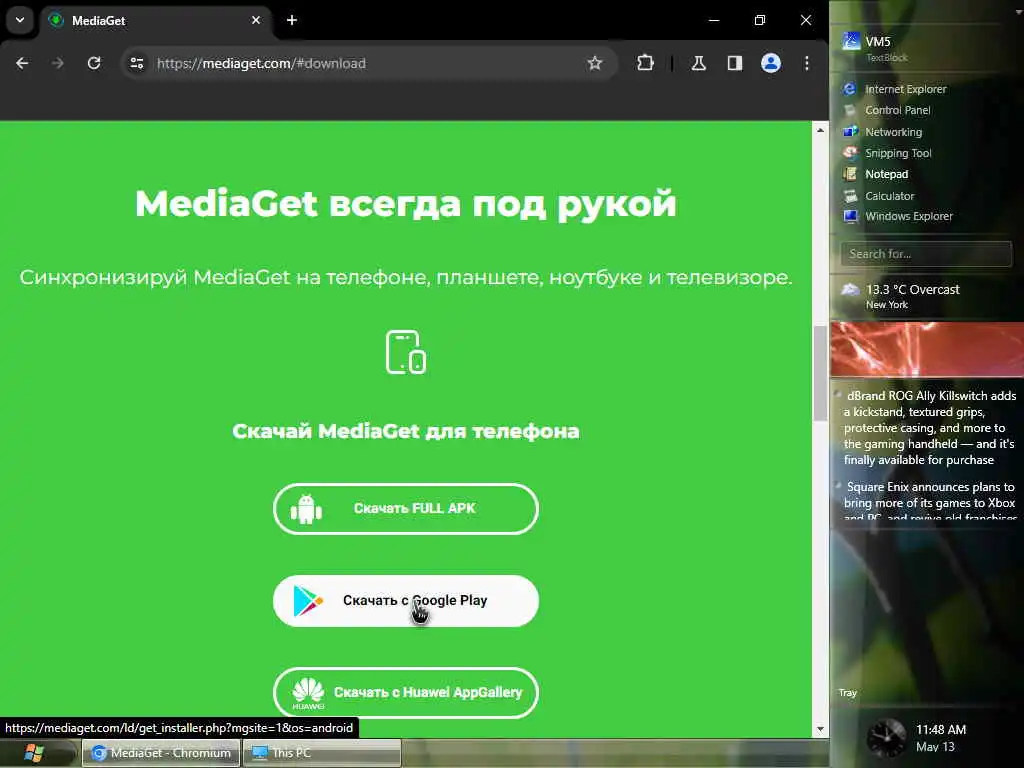Open the Extensions puzzle icon
1024x768 pixels.
[x=645, y=63]
